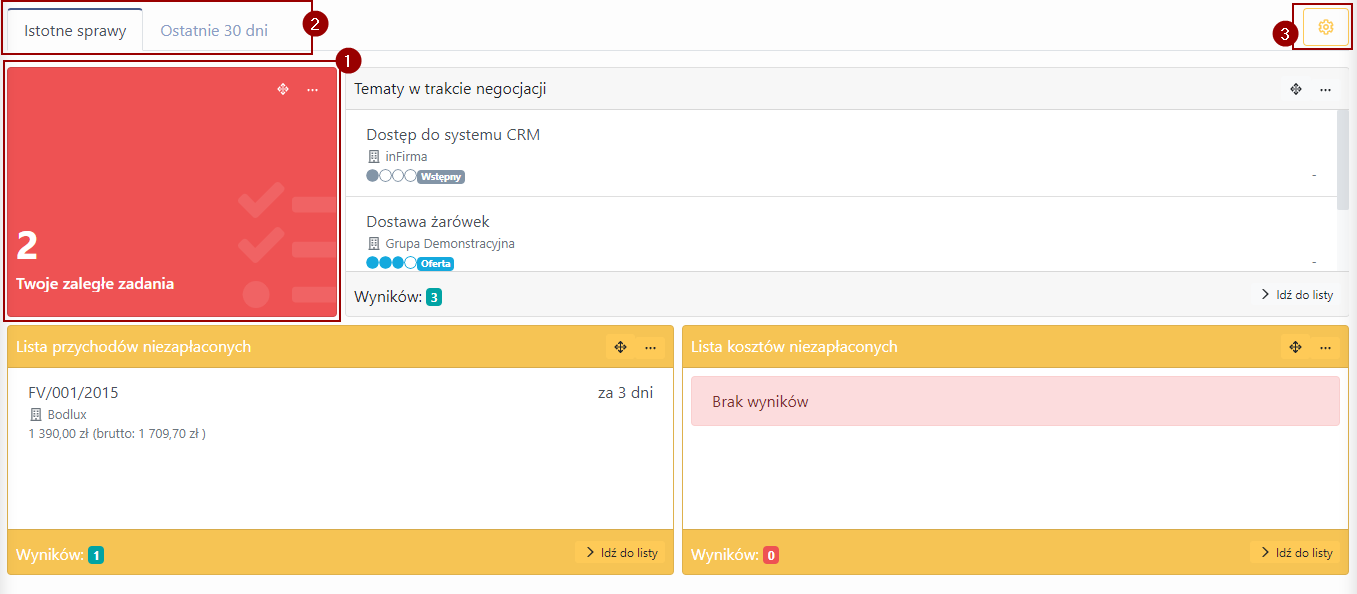
Task: Click Grupa Demonstracyjna company name
Action: pos(450,243)
